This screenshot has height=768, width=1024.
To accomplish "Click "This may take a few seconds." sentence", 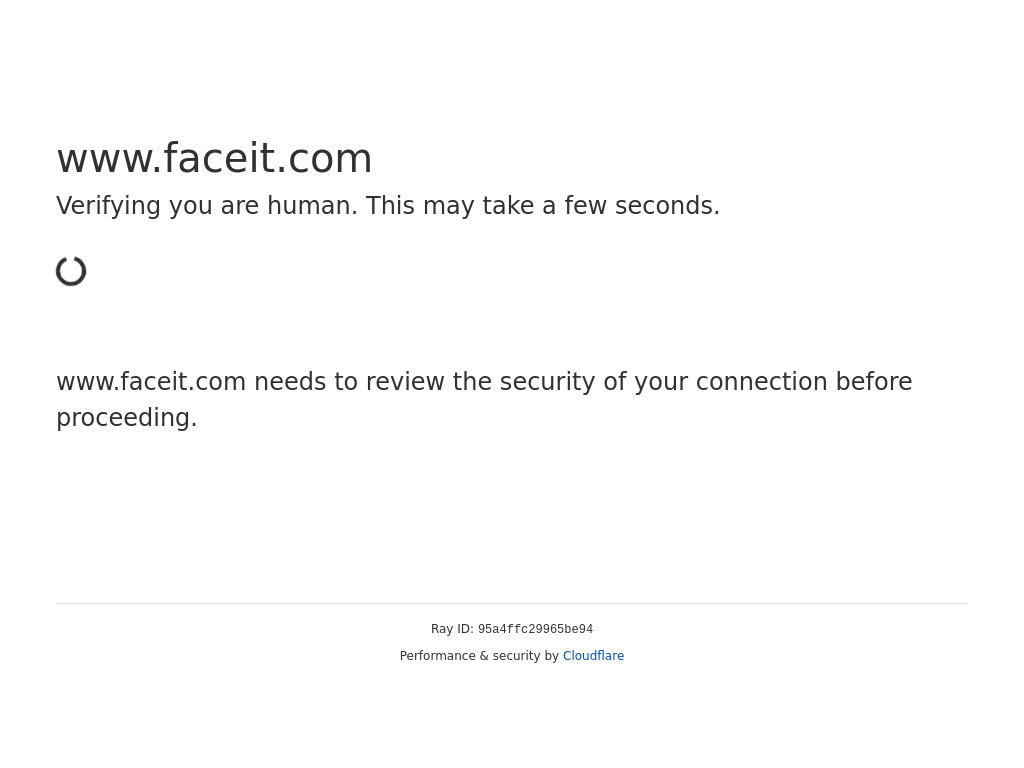I will tap(543, 206).
